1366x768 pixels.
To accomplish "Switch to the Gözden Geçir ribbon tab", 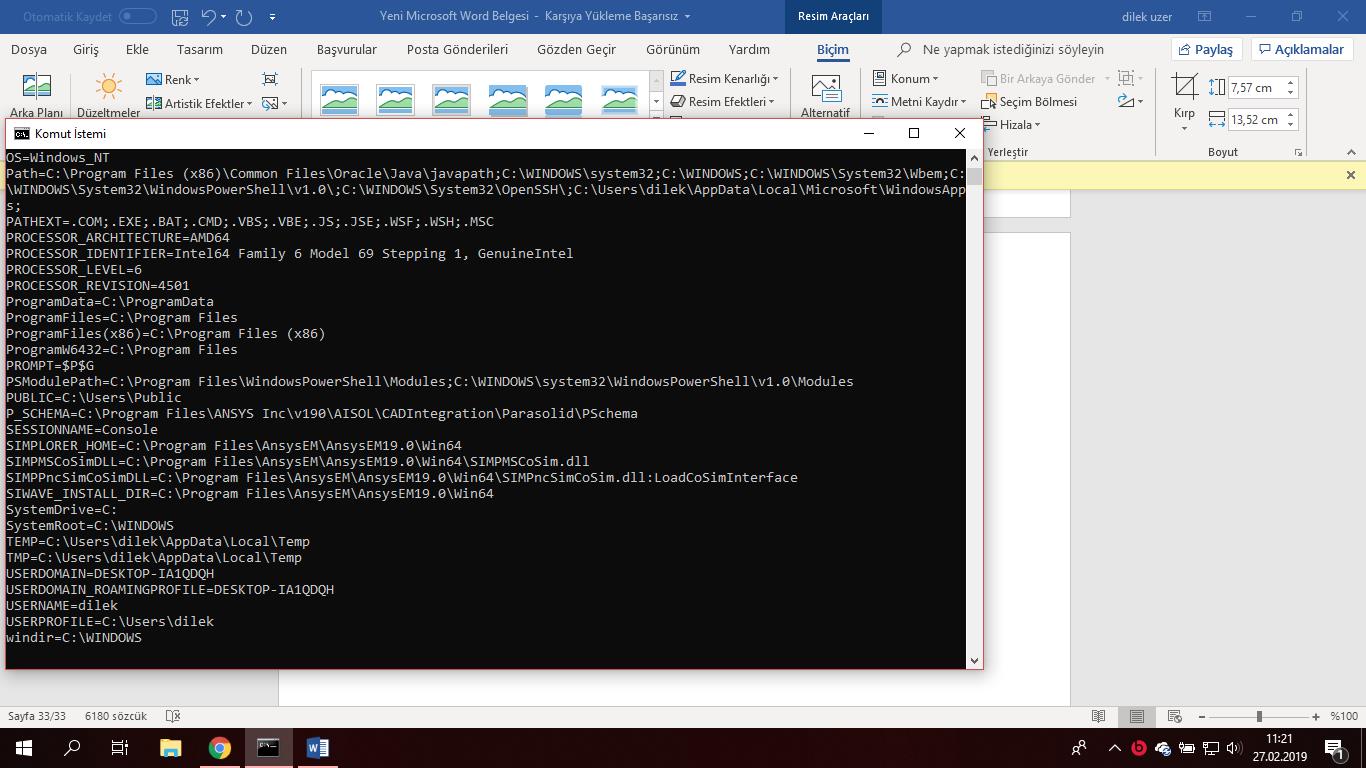I will 577,49.
